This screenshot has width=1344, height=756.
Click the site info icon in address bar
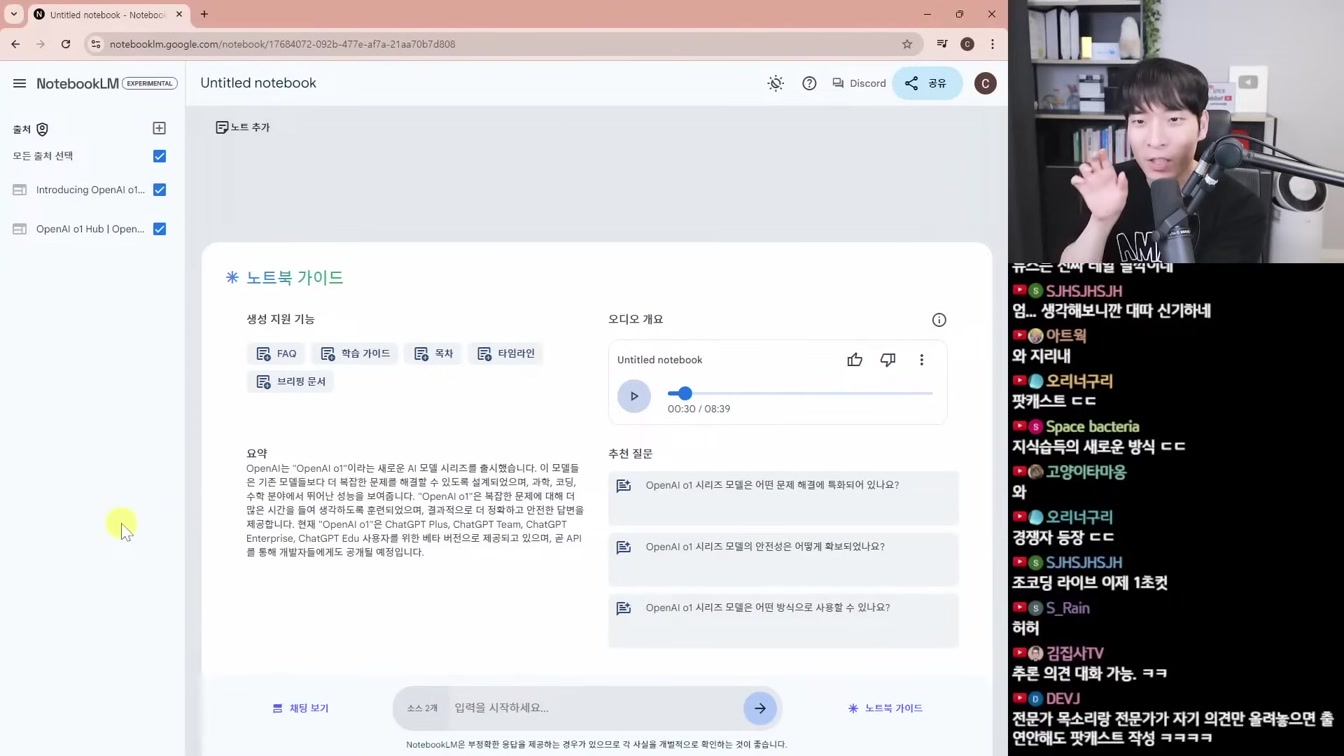pyautogui.click(x=96, y=44)
